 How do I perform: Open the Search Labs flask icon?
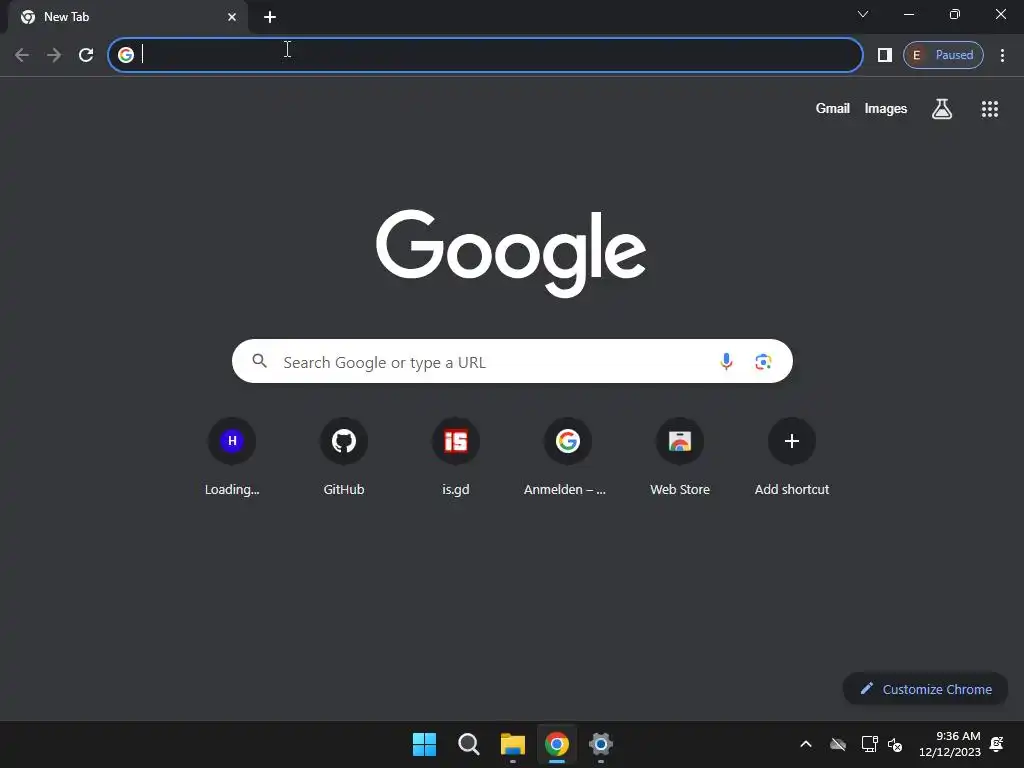[x=942, y=109]
